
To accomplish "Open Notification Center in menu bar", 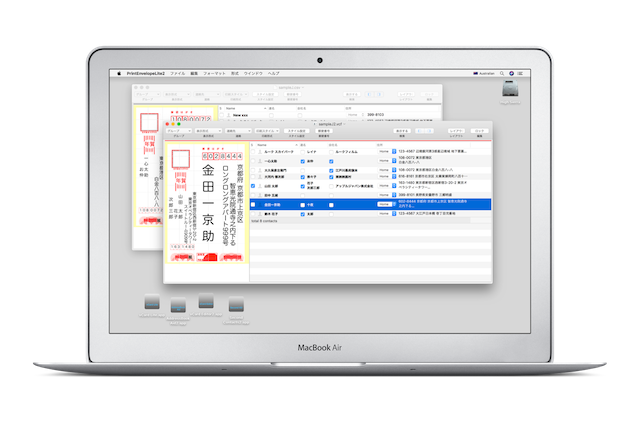I will (x=520, y=74).
